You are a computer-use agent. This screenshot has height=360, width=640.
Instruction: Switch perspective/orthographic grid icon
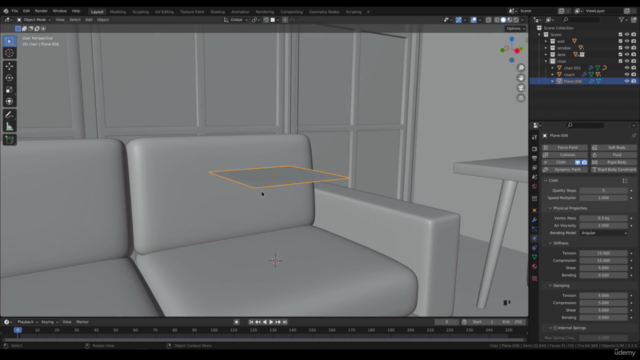(x=521, y=98)
